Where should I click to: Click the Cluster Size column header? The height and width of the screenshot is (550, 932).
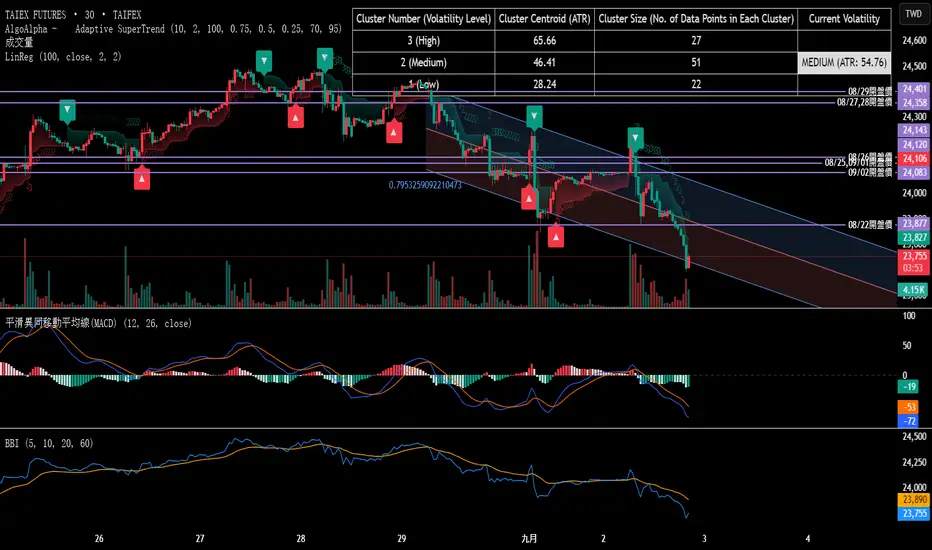coord(696,19)
